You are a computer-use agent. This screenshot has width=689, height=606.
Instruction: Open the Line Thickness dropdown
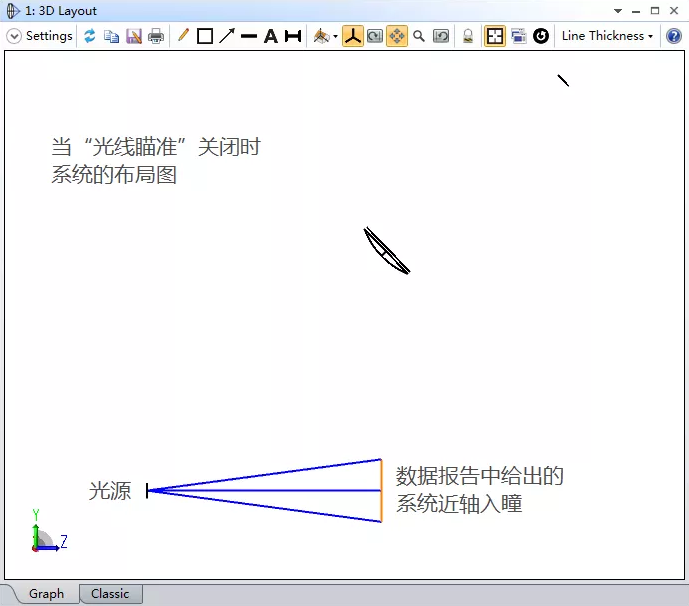pos(607,36)
